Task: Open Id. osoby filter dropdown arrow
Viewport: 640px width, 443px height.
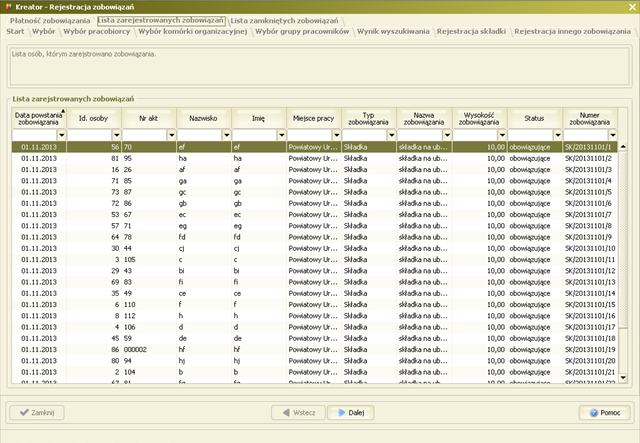Action: point(117,135)
